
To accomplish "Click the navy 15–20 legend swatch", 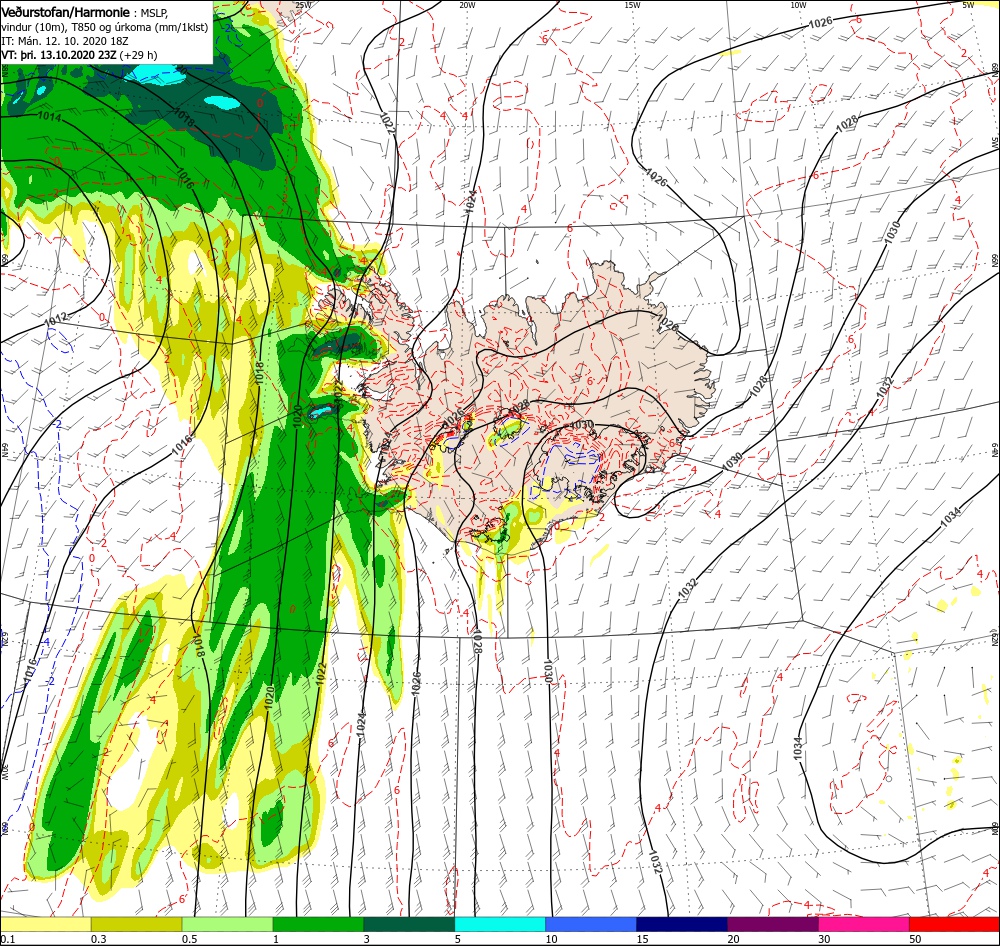I will (x=682, y=924).
